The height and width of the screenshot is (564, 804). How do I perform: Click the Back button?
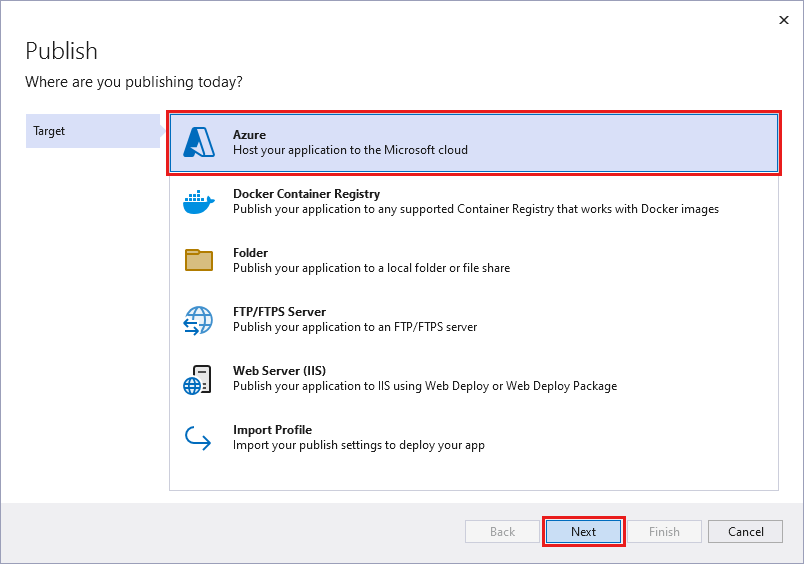pos(502,532)
